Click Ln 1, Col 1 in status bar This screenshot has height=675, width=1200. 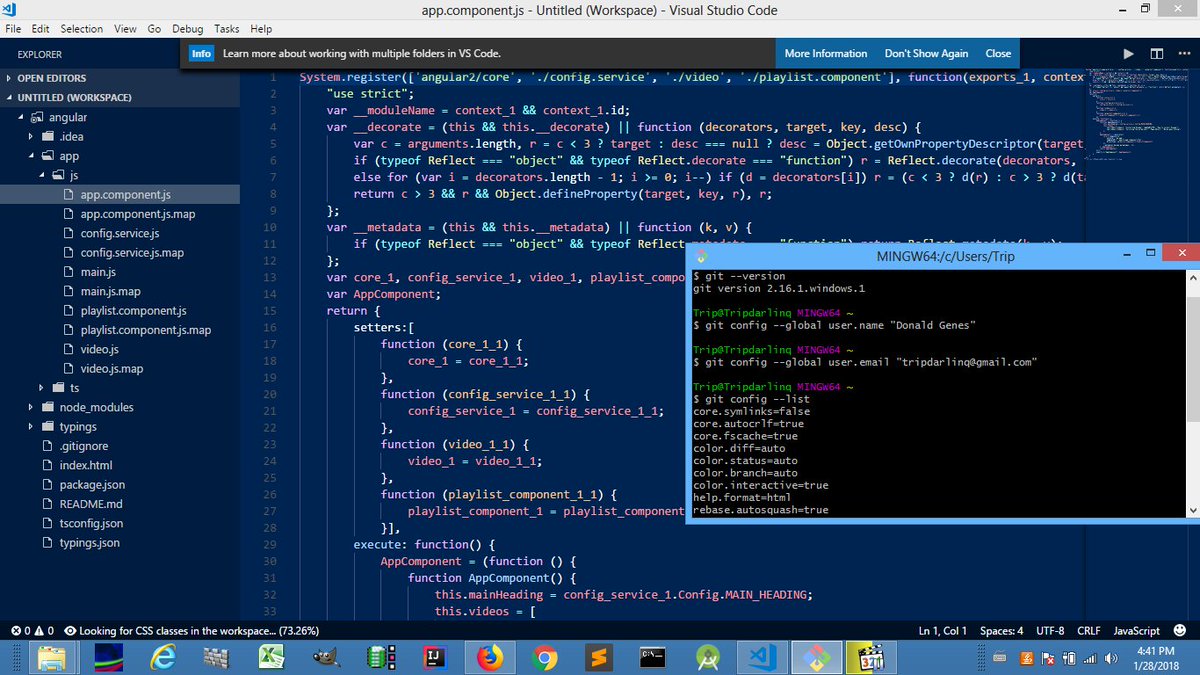pos(942,631)
